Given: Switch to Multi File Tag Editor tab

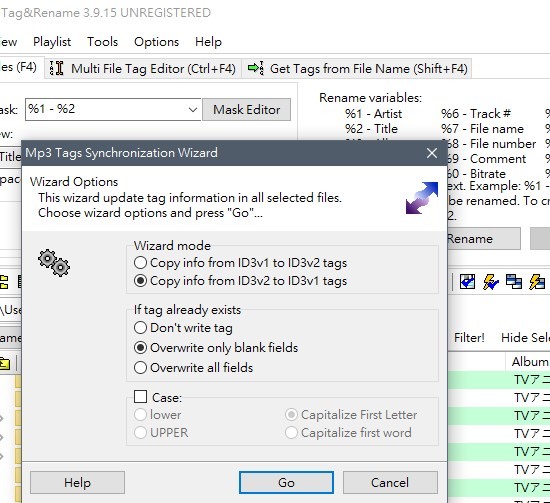Looking at the screenshot, I should [x=143, y=68].
